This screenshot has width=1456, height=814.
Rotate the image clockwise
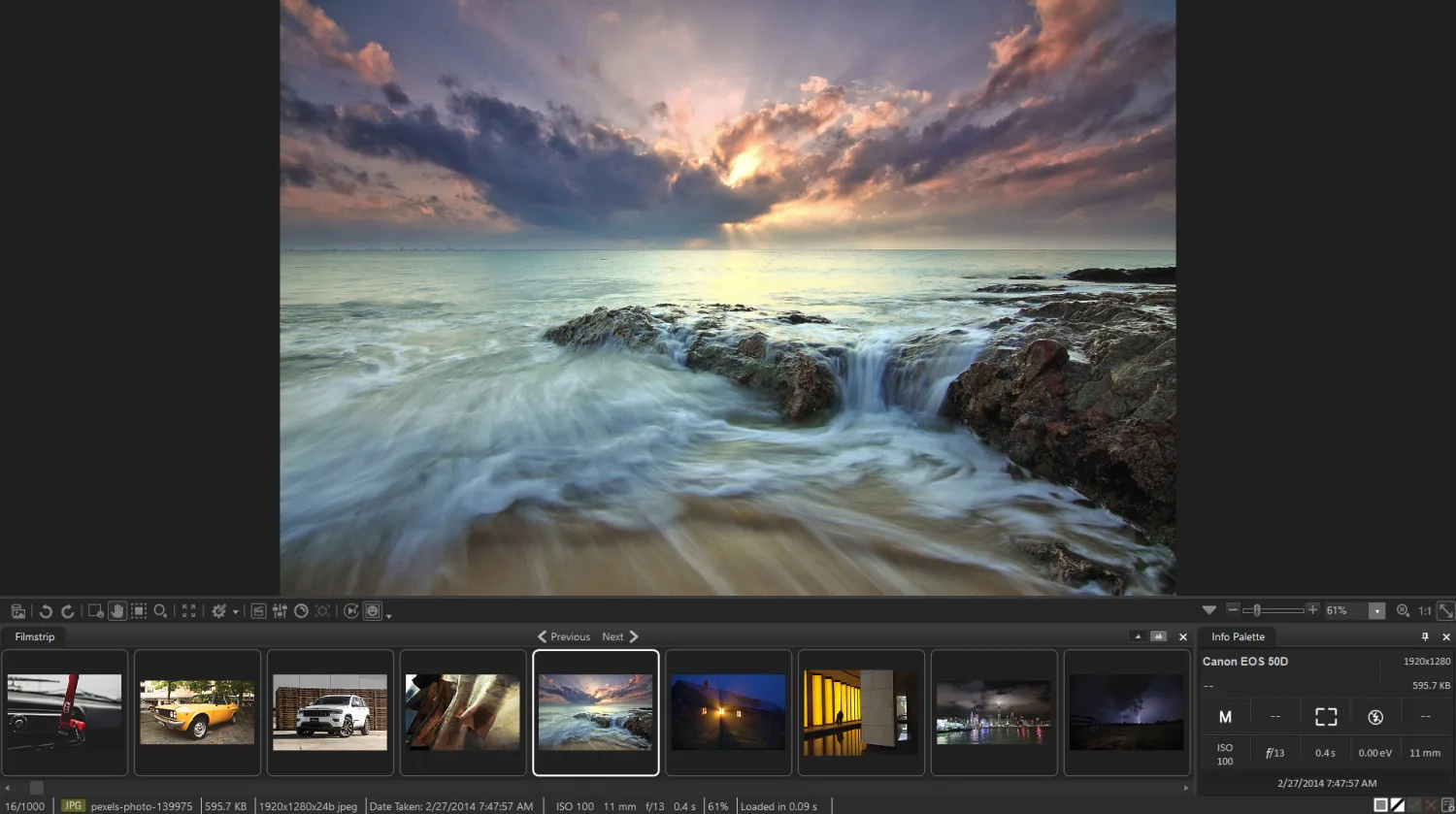point(68,611)
